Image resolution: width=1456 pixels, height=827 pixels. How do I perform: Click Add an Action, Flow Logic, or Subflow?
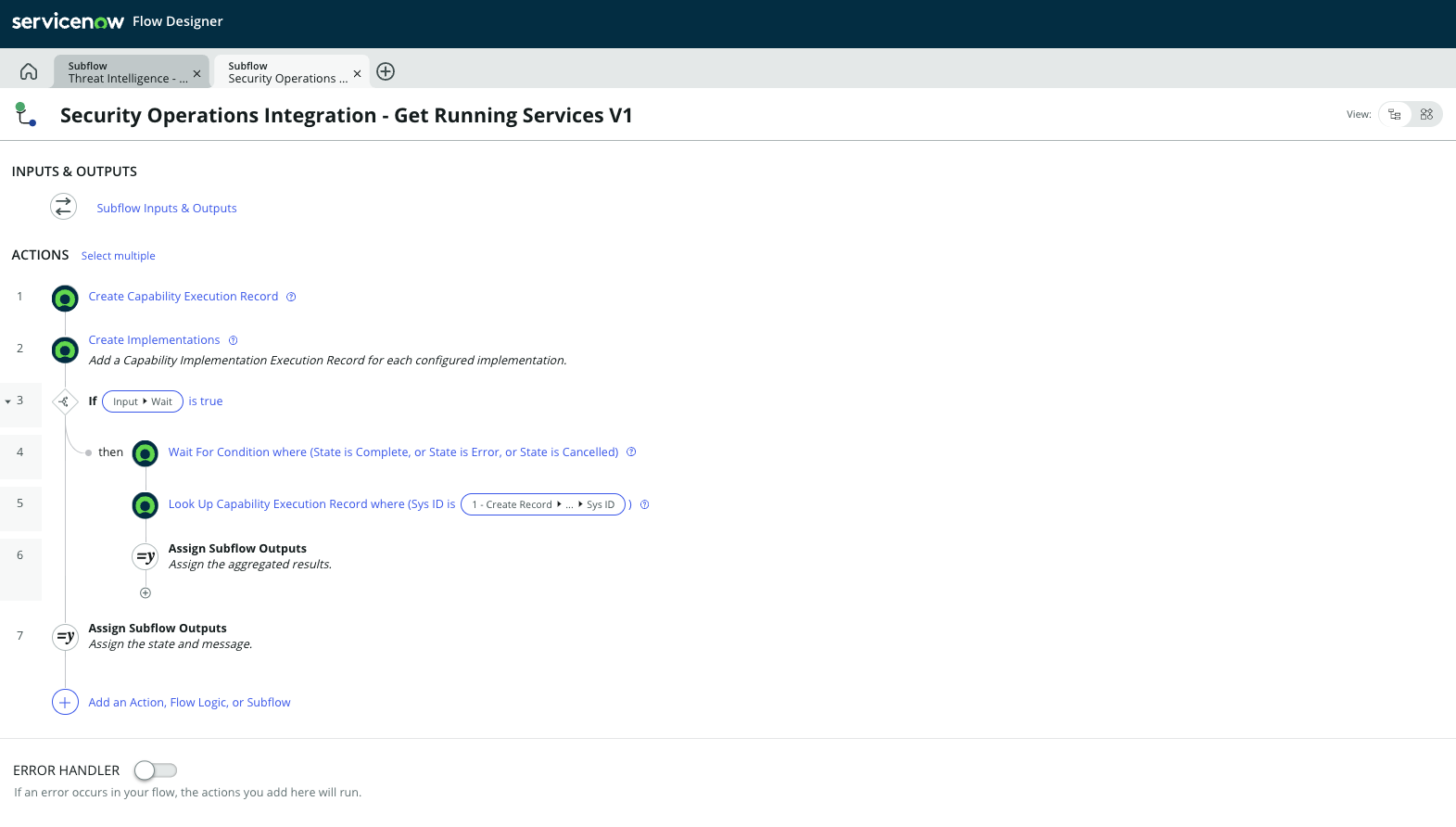[x=189, y=703]
